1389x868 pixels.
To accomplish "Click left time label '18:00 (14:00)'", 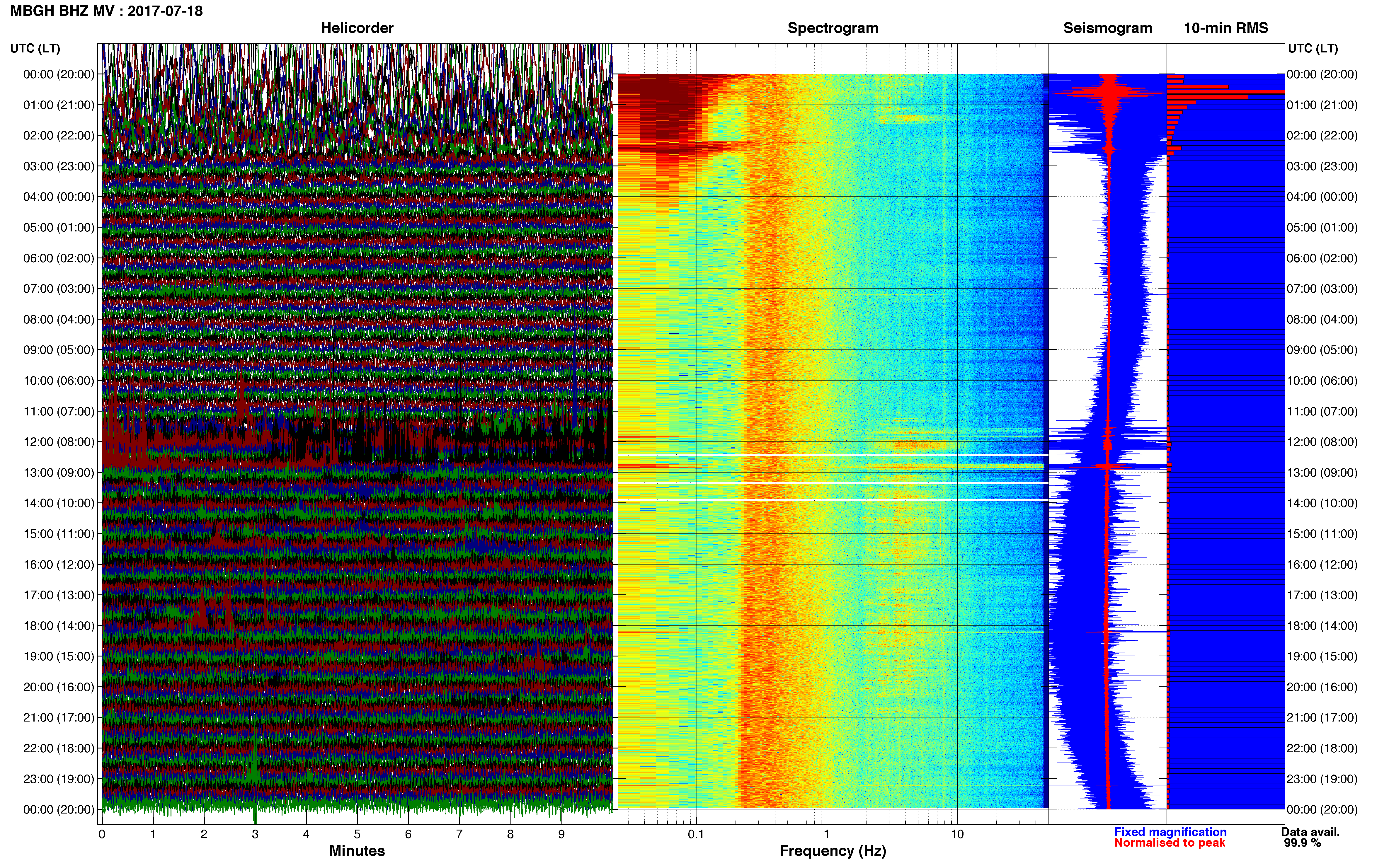I will [59, 626].
